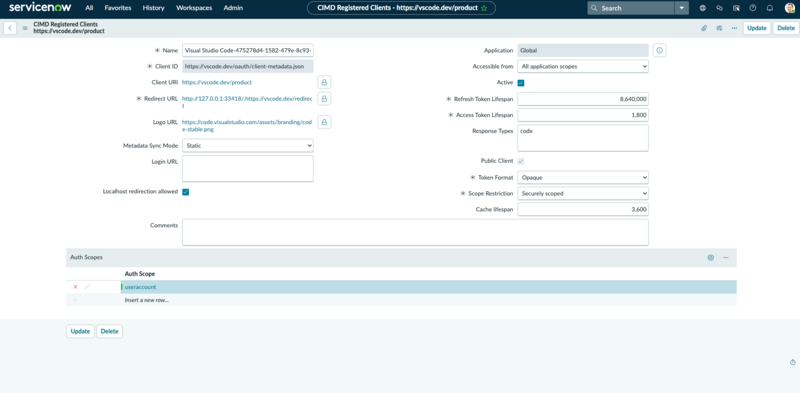Open the Logo URL code-stable.png link
This screenshot has height=393, width=800.
(x=247, y=126)
